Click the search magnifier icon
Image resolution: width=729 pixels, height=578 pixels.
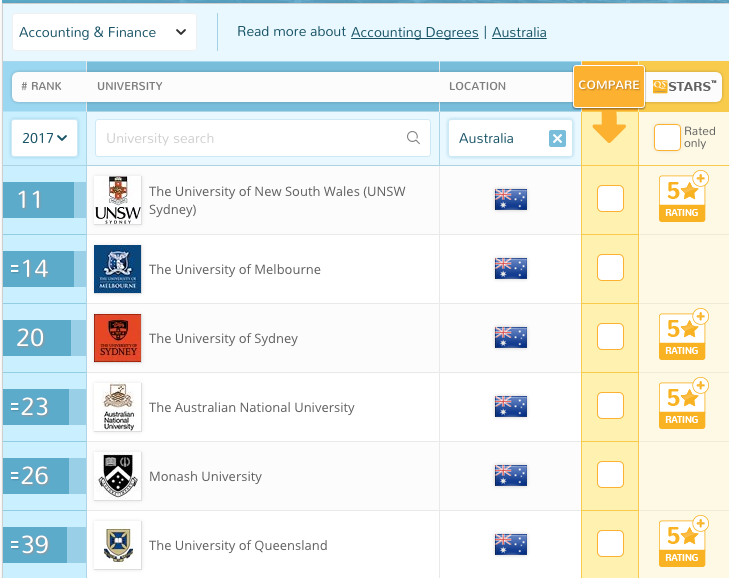coord(413,138)
